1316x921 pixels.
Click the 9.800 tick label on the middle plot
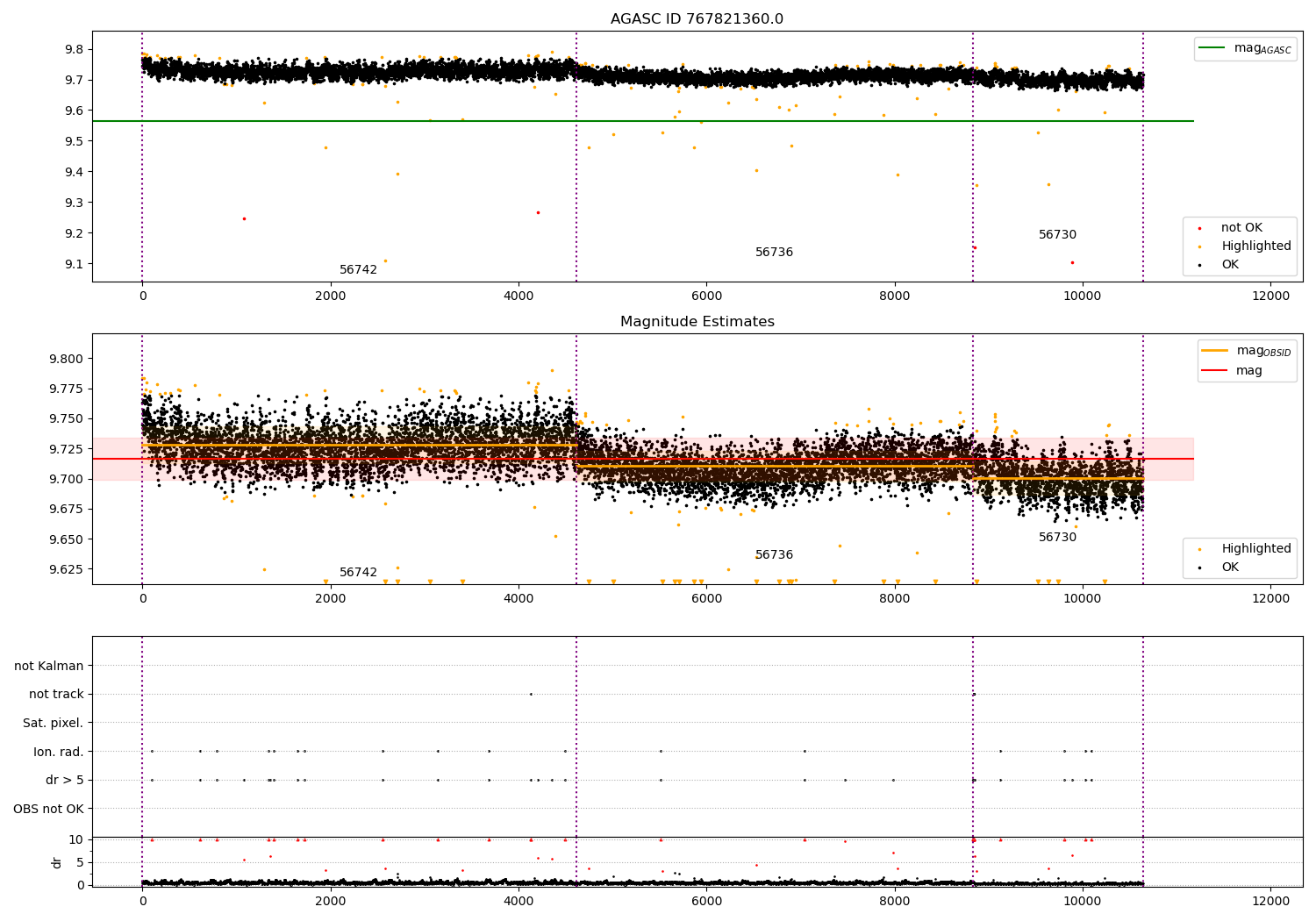tap(66, 359)
